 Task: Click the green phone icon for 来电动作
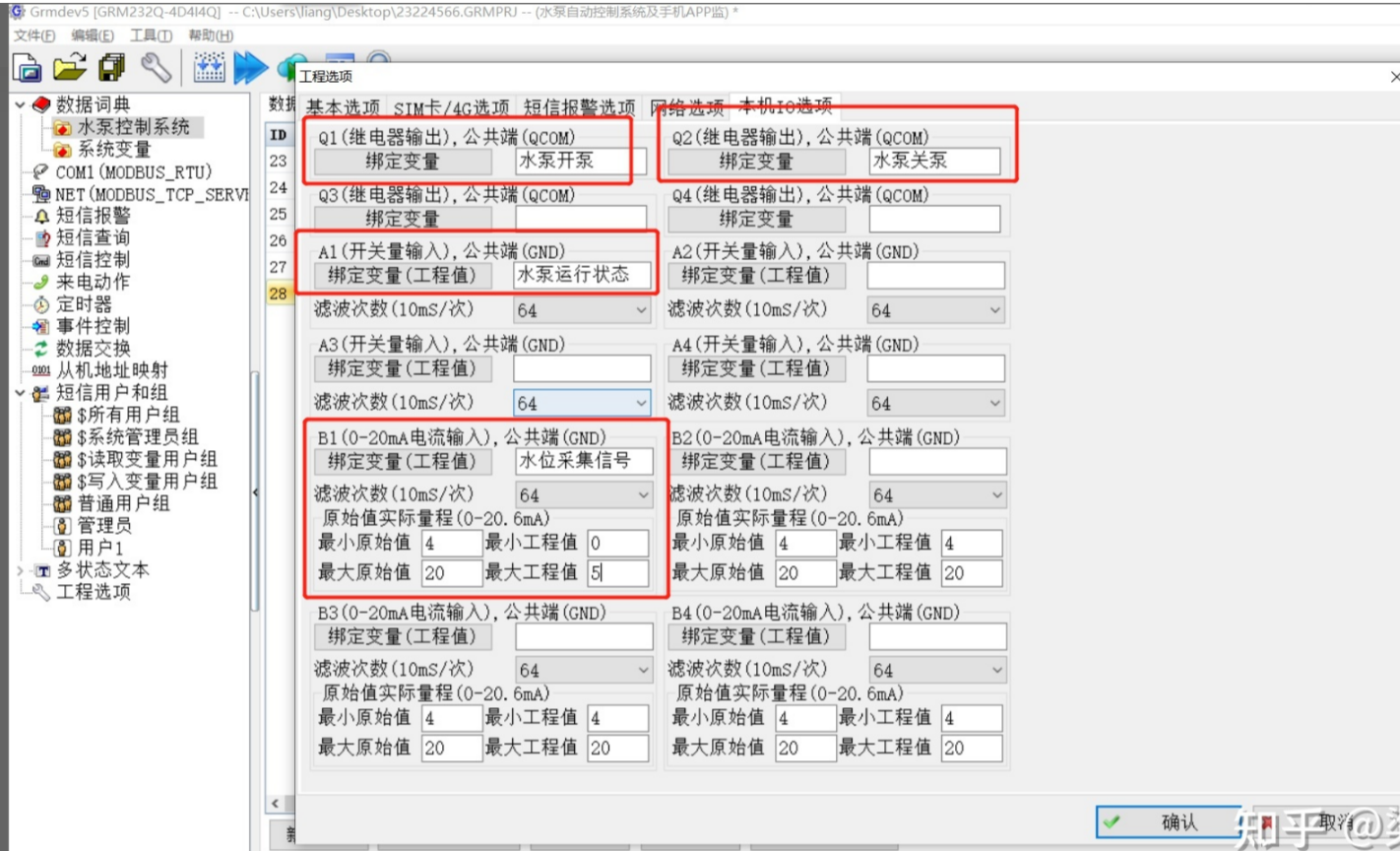click(41, 282)
